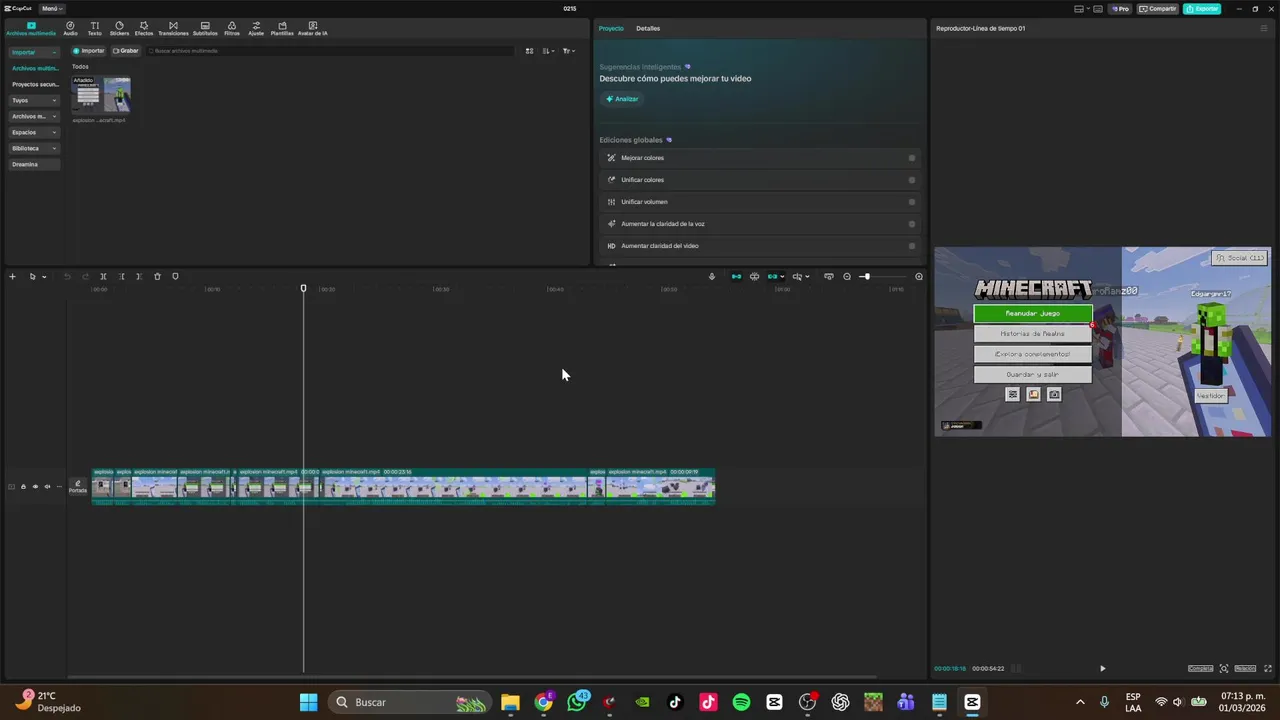Open the Efectos panel
The width and height of the screenshot is (1280, 720).
(144, 28)
